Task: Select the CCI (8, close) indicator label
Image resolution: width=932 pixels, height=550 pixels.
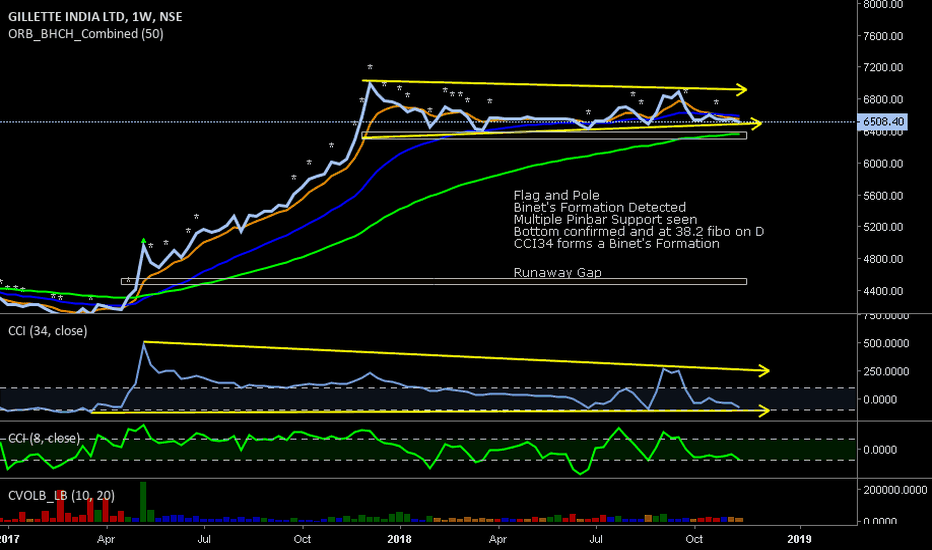Action: point(44,439)
